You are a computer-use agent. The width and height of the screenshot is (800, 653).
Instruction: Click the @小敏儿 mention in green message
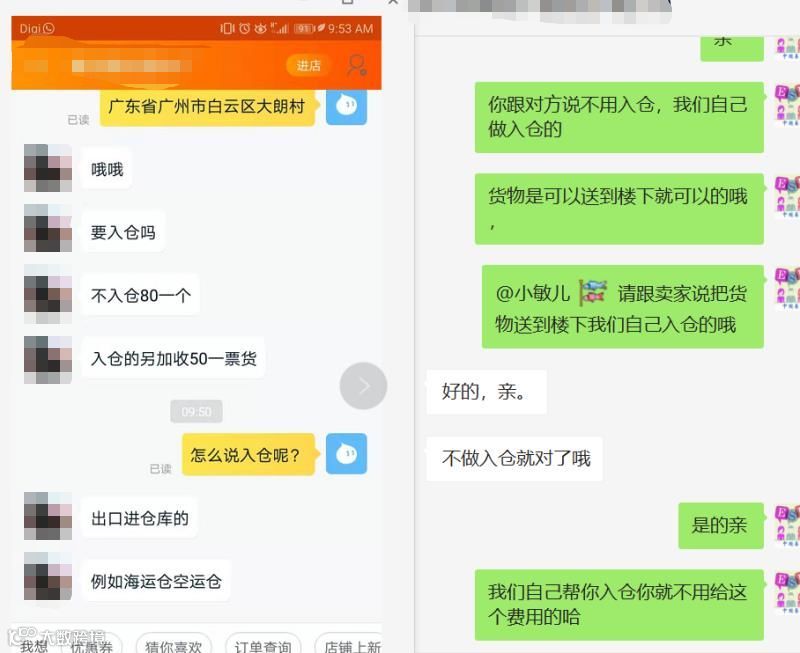tap(532, 293)
